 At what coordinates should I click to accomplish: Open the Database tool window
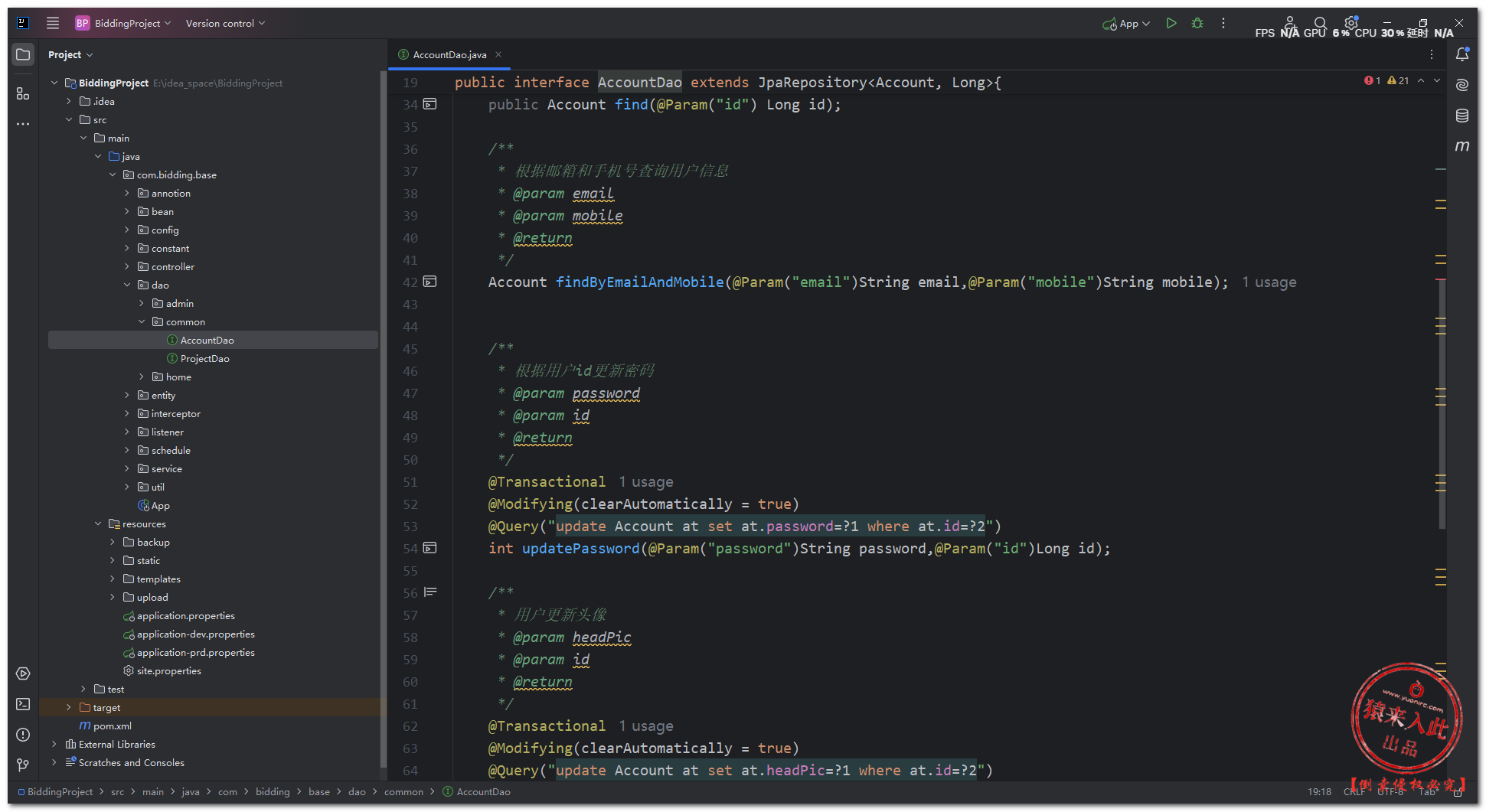click(x=1462, y=116)
